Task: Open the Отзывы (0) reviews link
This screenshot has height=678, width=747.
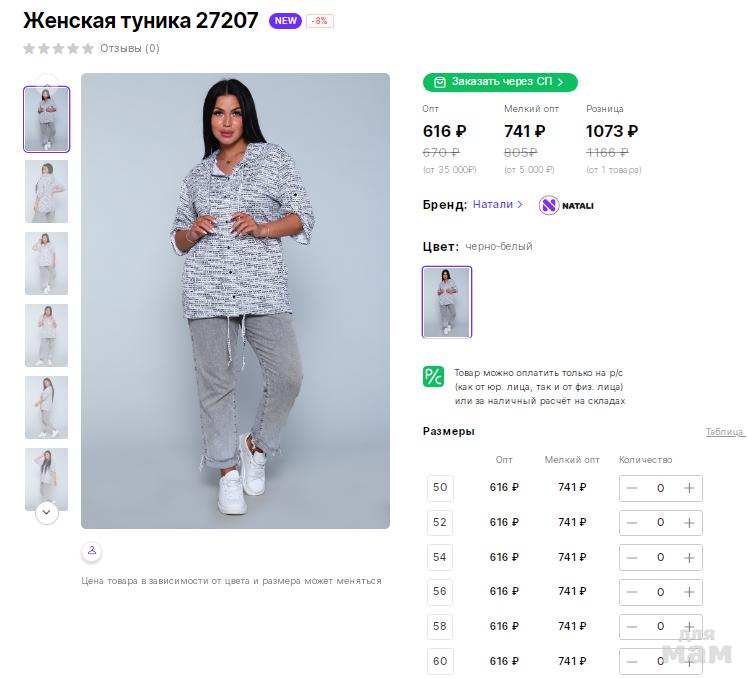Action: 129,48
